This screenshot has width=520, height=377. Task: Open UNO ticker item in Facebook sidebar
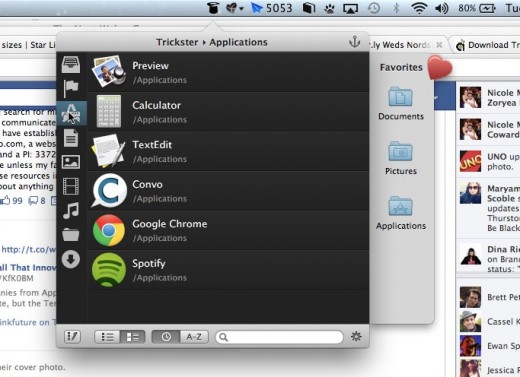tap(488, 161)
